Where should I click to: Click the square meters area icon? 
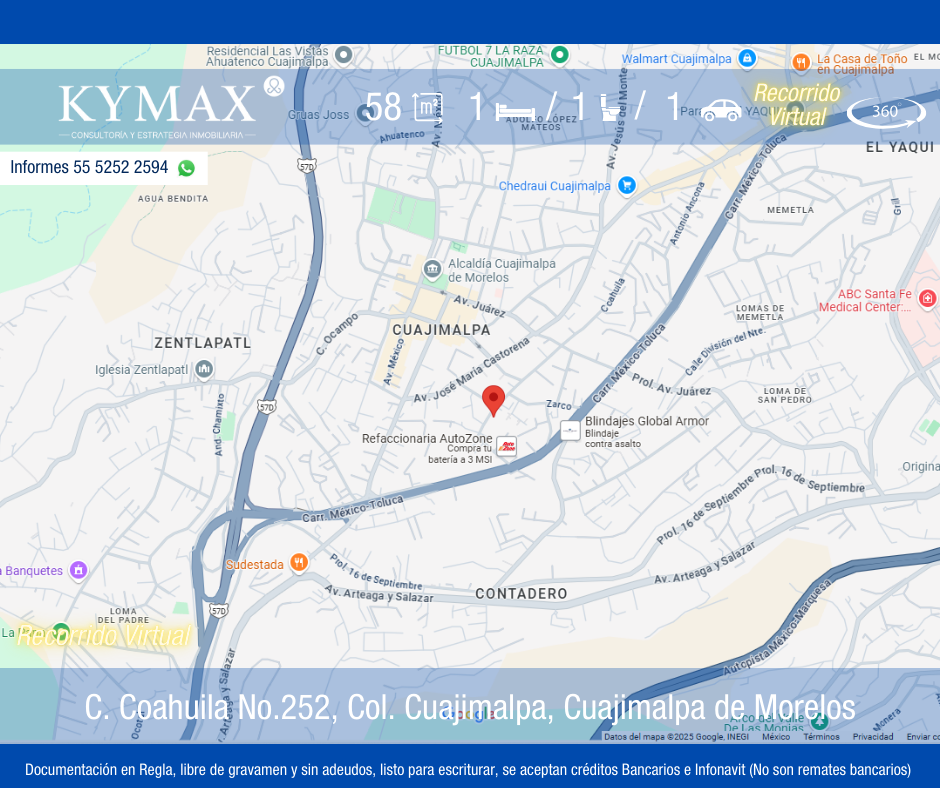click(x=428, y=107)
